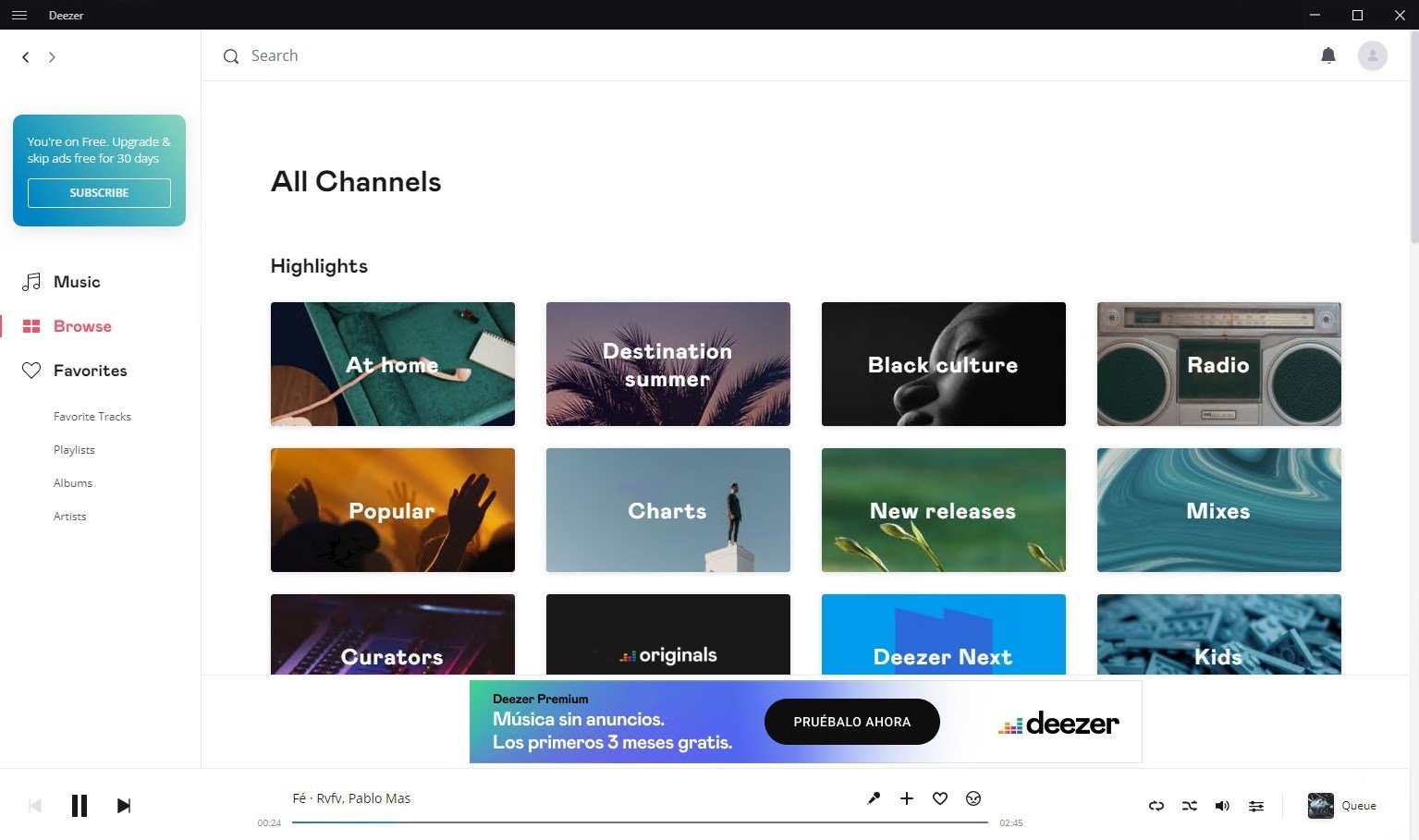1419x840 pixels.
Task: Open Music section
Action: (x=77, y=282)
